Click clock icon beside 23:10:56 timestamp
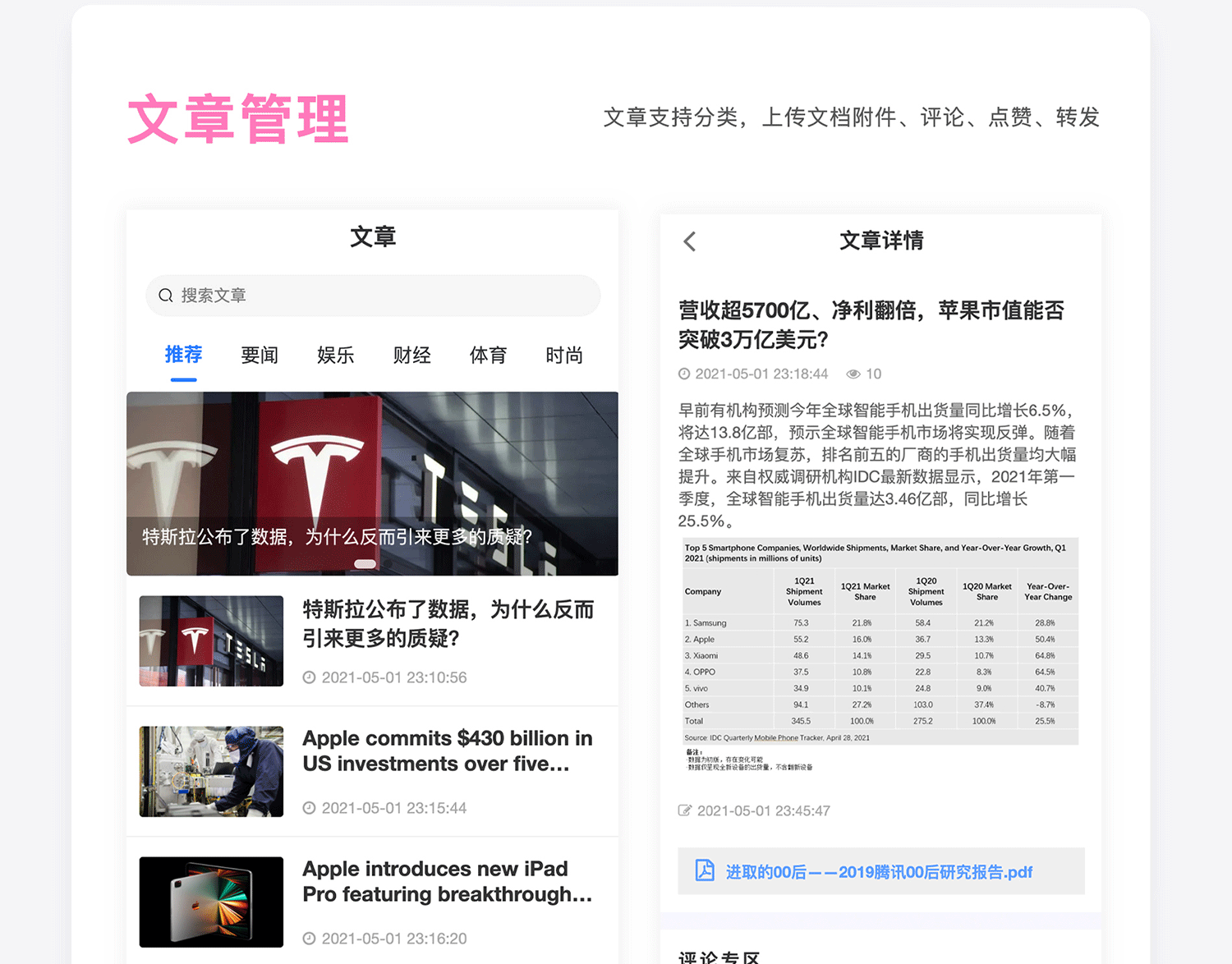Image resolution: width=1232 pixels, height=964 pixels. pyautogui.click(x=309, y=677)
